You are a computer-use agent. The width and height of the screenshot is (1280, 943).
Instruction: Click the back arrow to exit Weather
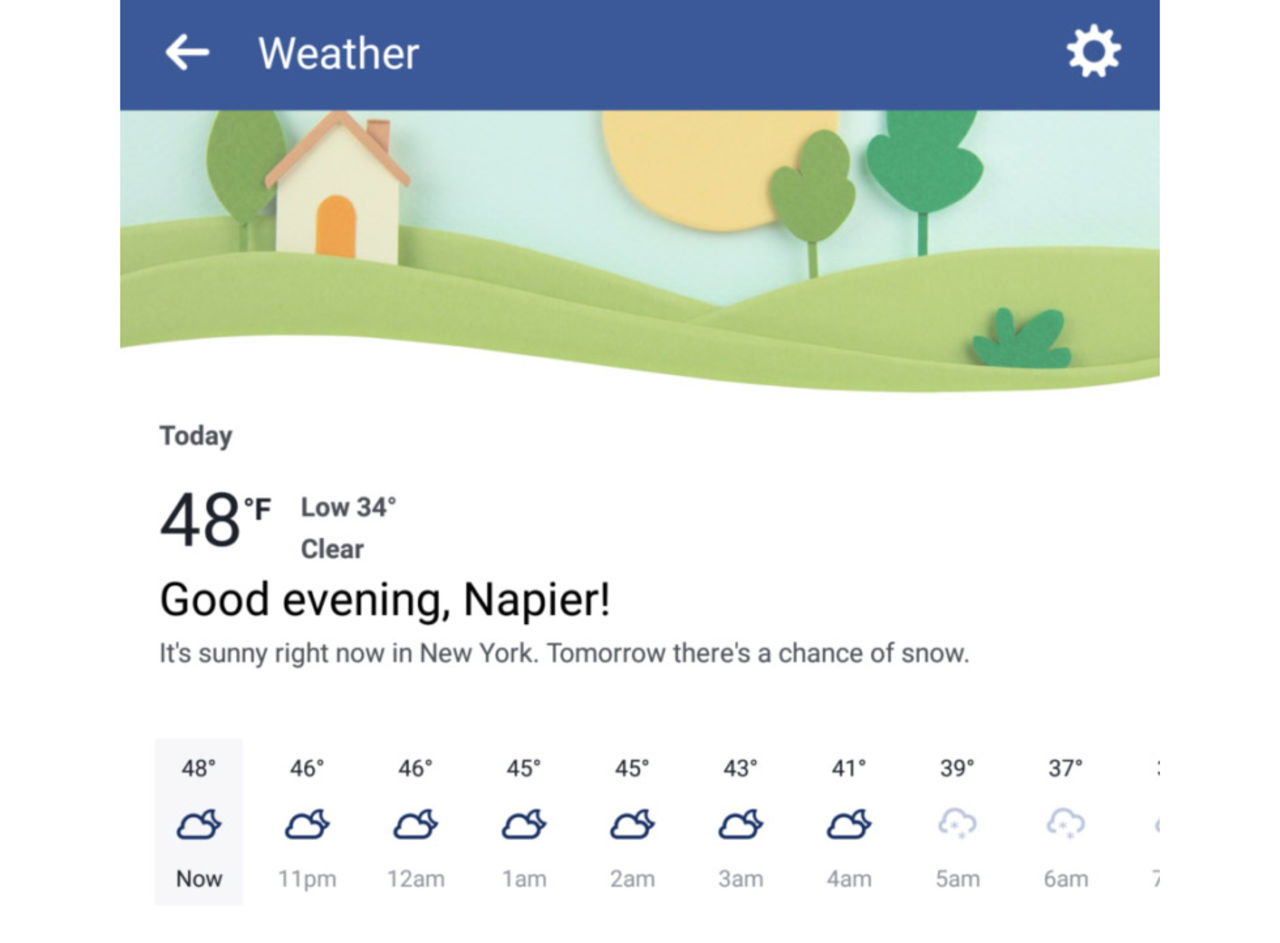point(186,51)
